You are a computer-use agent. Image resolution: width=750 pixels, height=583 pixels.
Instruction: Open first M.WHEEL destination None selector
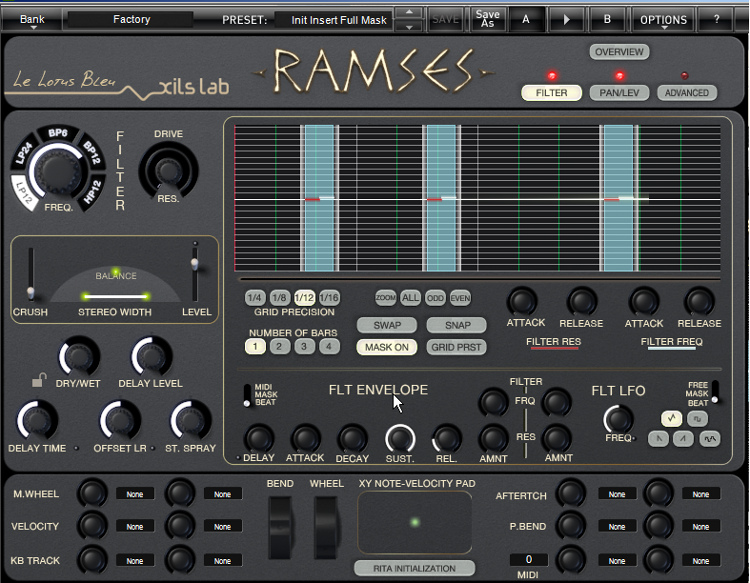(x=134, y=494)
